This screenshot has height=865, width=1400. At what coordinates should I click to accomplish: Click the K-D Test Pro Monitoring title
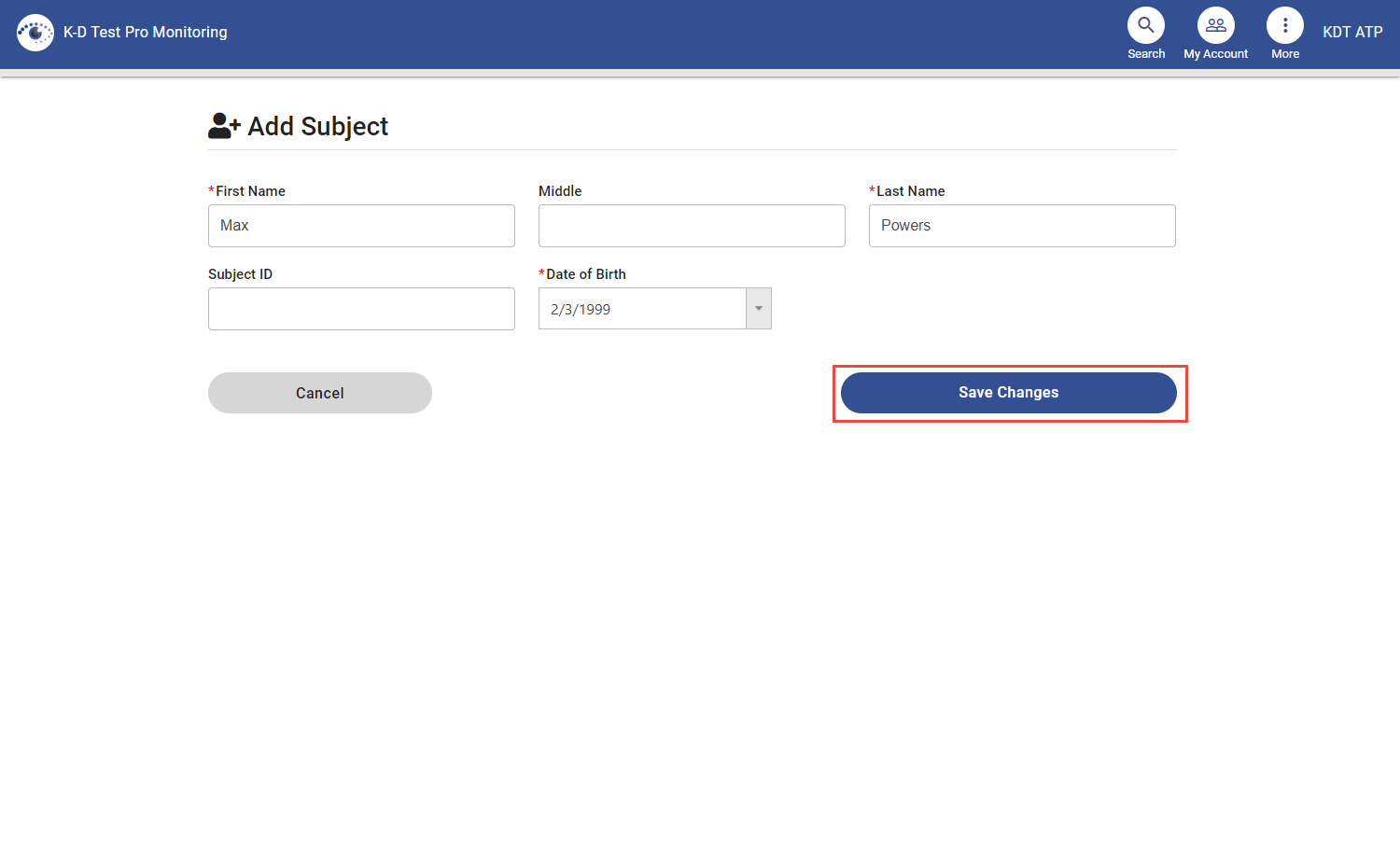(x=145, y=32)
